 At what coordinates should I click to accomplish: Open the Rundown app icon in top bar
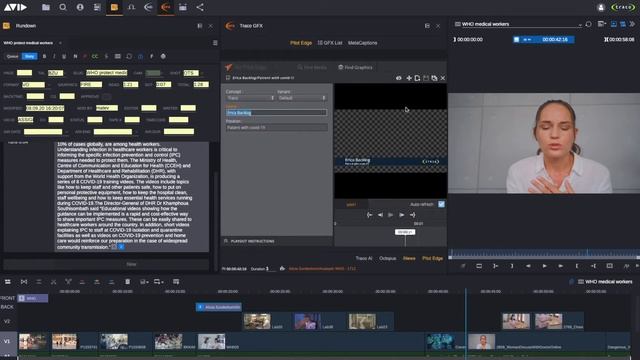[x=114, y=7]
